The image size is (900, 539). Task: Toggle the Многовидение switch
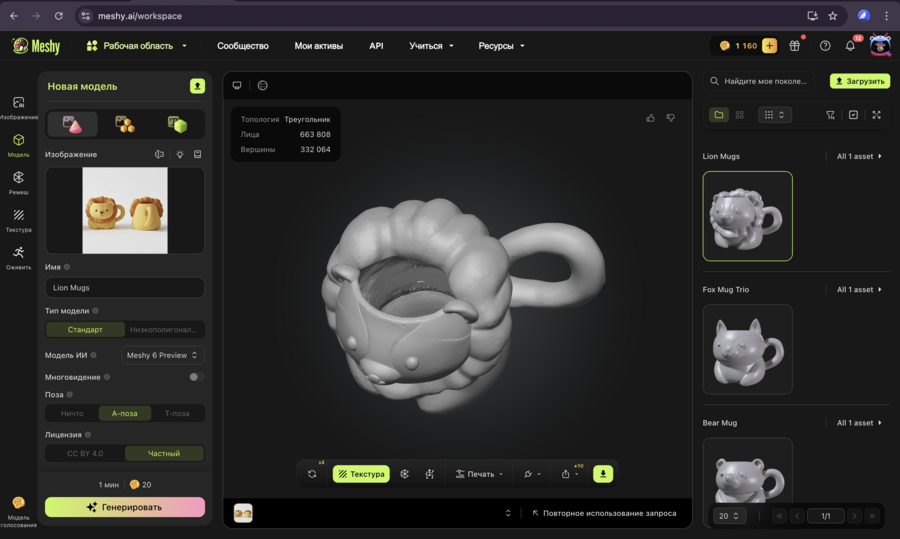tap(197, 377)
